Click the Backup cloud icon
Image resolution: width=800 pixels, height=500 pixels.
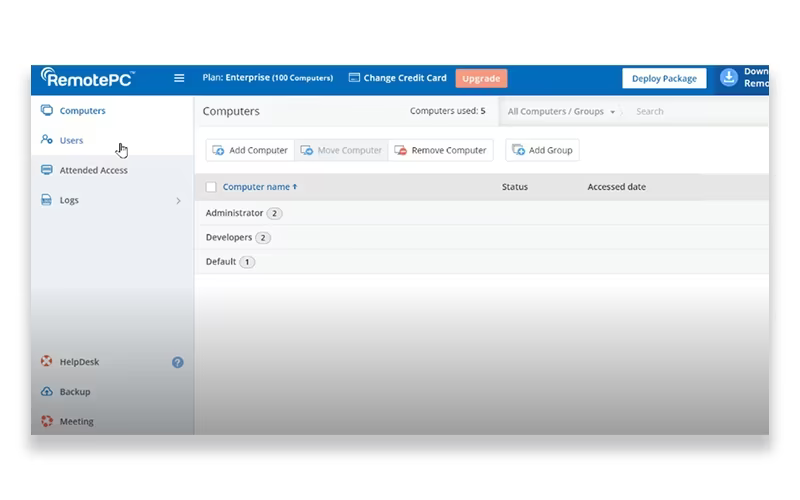47,391
